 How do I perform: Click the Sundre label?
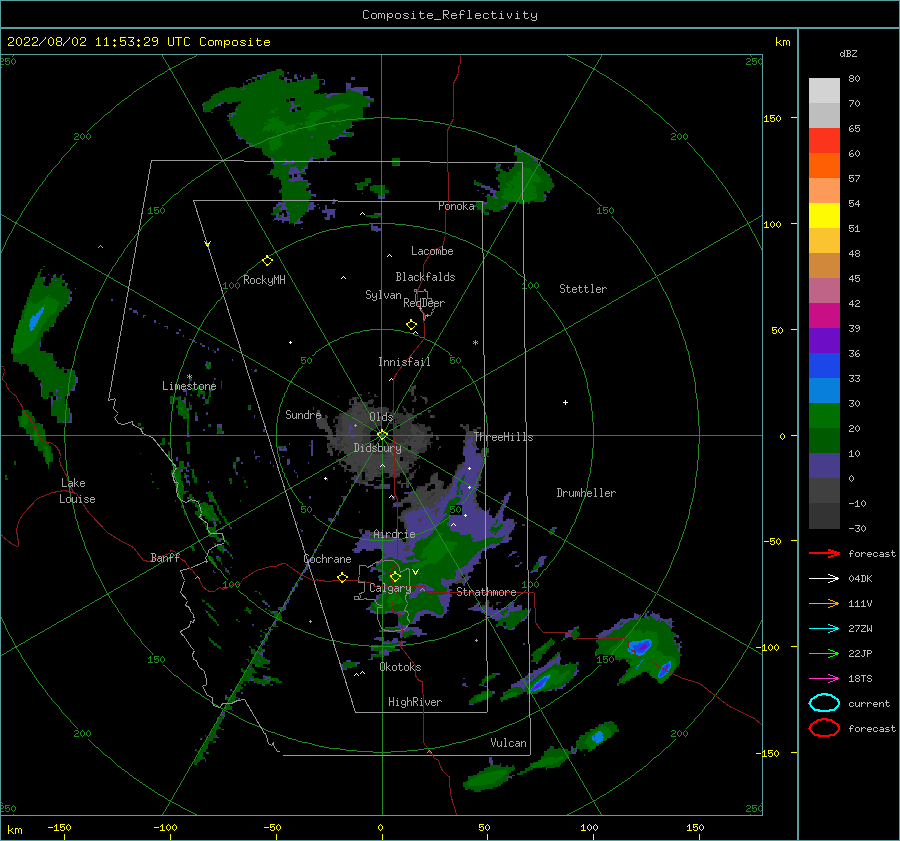303,415
